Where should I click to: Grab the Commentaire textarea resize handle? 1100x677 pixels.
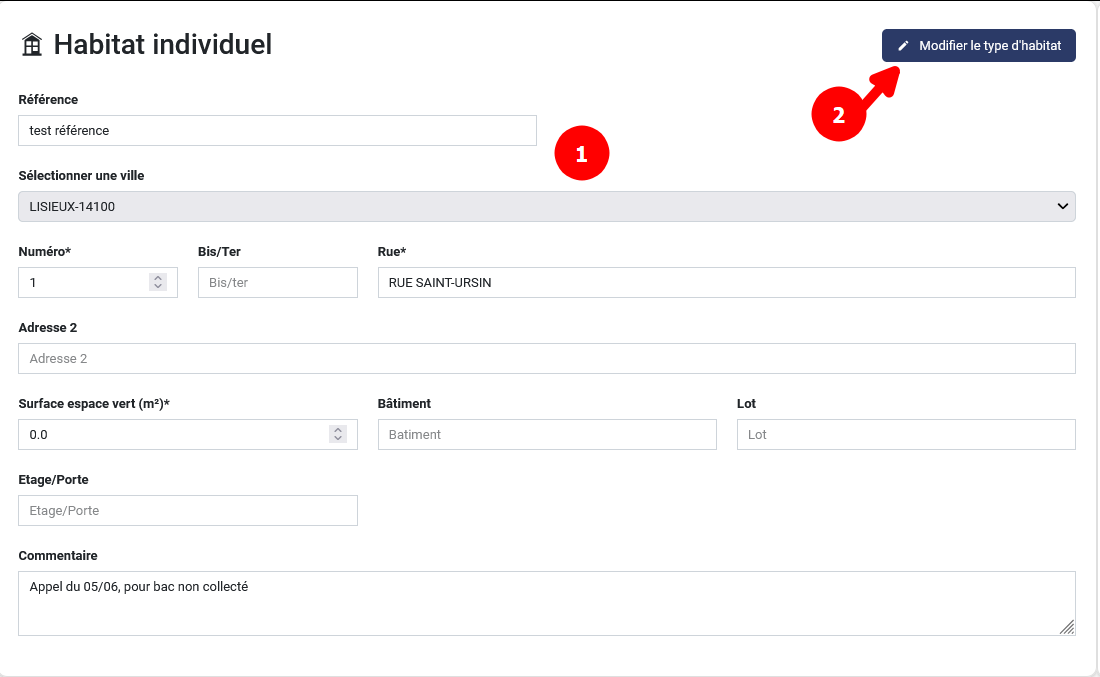coord(1067,627)
